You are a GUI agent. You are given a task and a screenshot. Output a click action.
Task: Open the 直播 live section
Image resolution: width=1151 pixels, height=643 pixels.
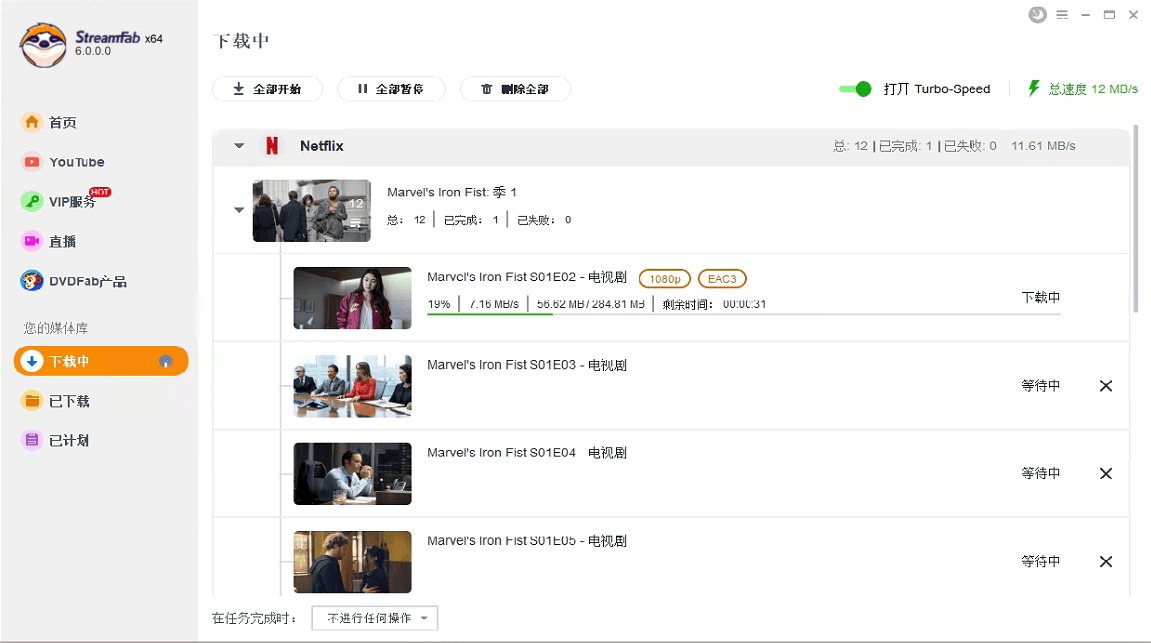(62, 241)
